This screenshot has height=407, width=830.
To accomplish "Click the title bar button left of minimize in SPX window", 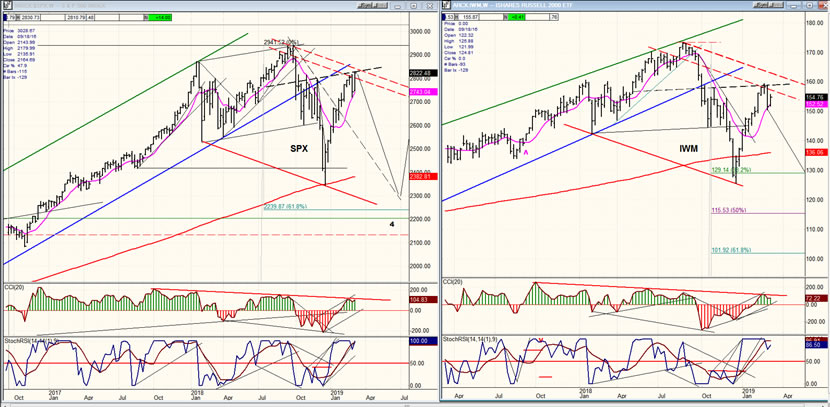I will [x=373, y=5].
